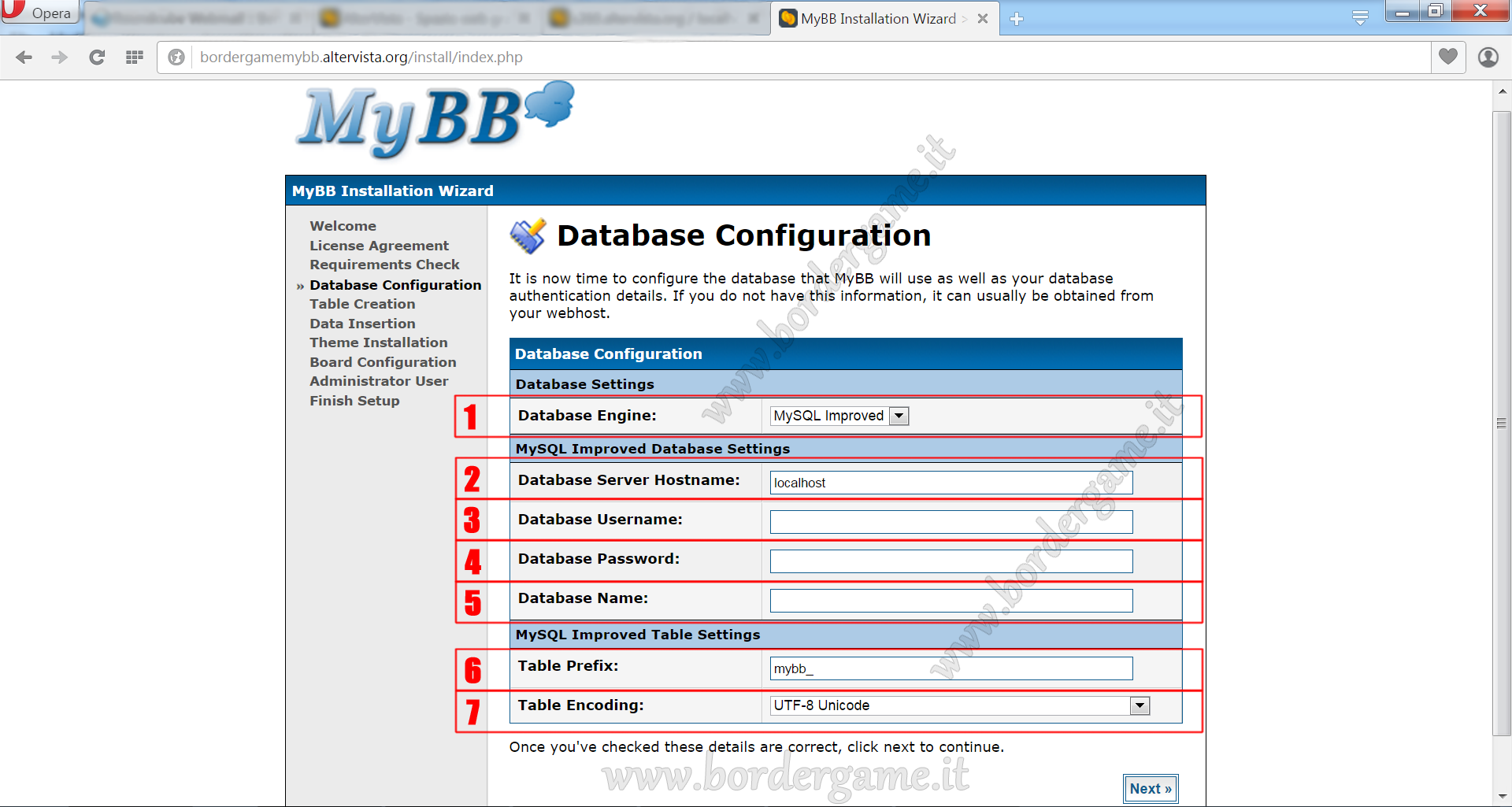Image resolution: width=1512 pixels, height=807 pixels.
Task: Open the Speed Dial grid icon
Action: coord(135,57)
